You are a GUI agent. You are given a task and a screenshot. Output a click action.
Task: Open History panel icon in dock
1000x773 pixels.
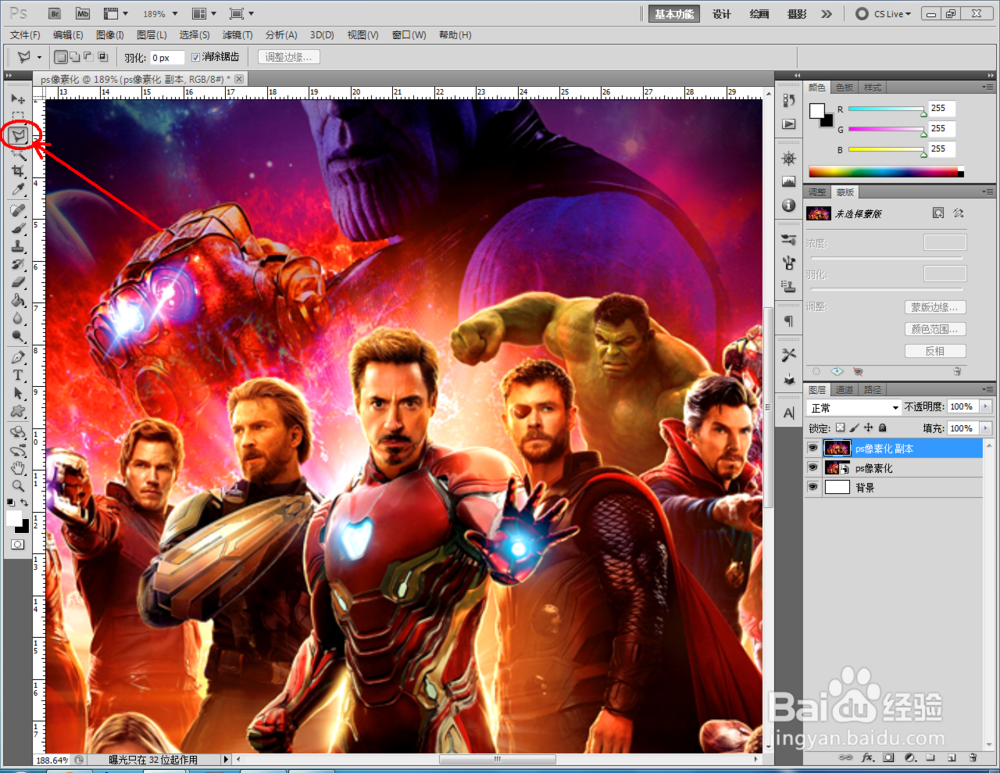pos(789,101)
